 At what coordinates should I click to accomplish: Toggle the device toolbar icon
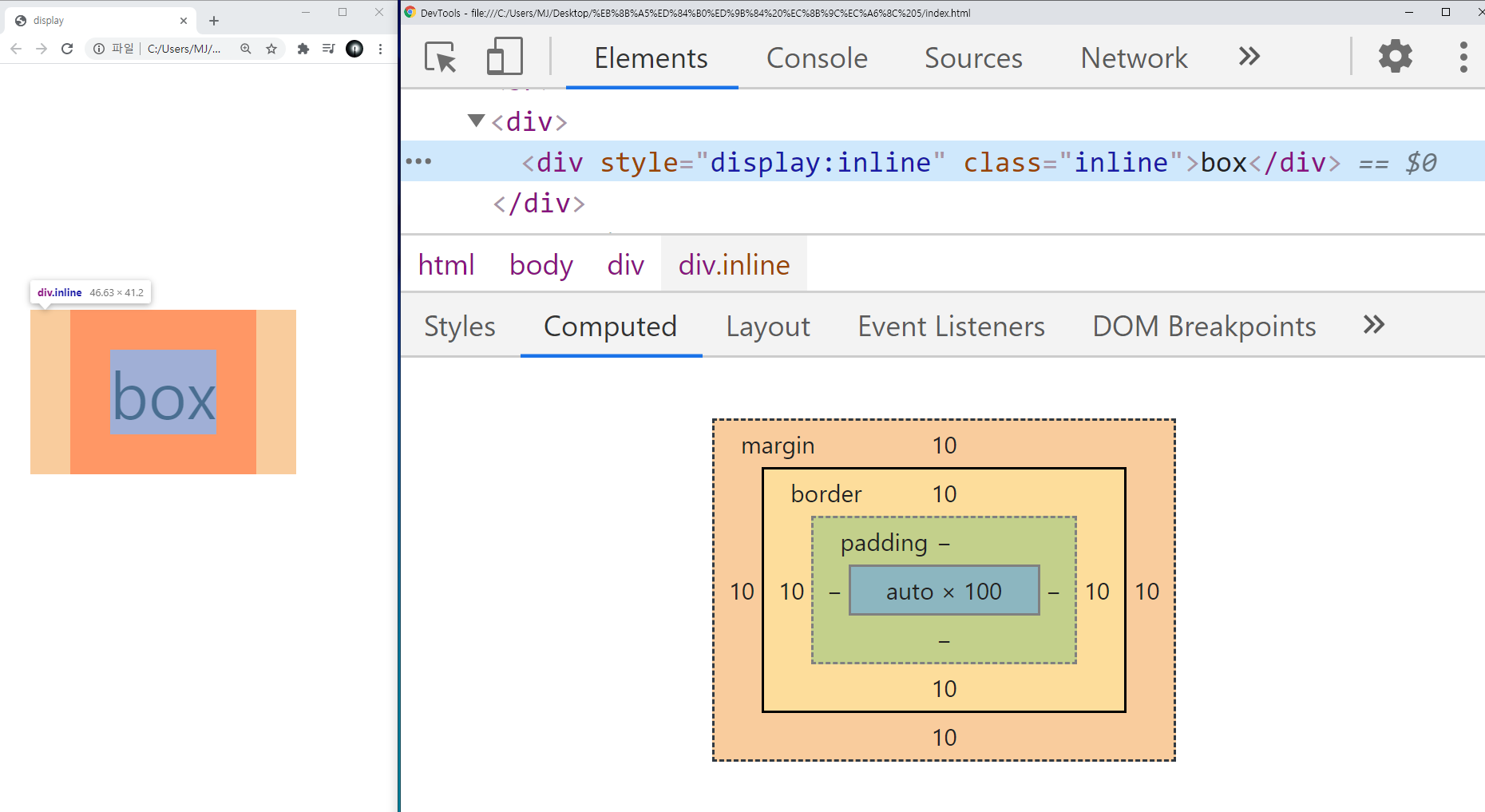click(505, 57)
